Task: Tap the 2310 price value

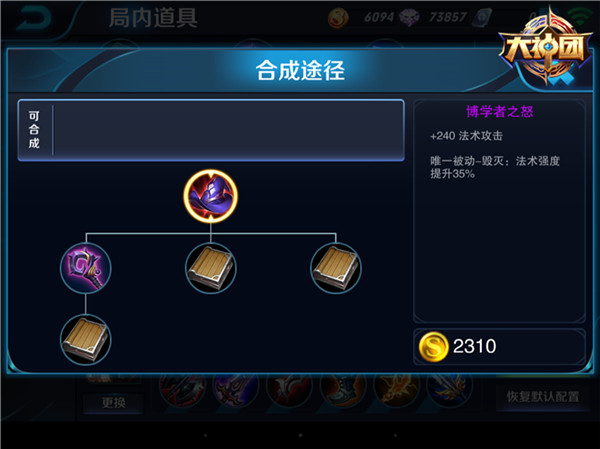Action: [474, 346]
